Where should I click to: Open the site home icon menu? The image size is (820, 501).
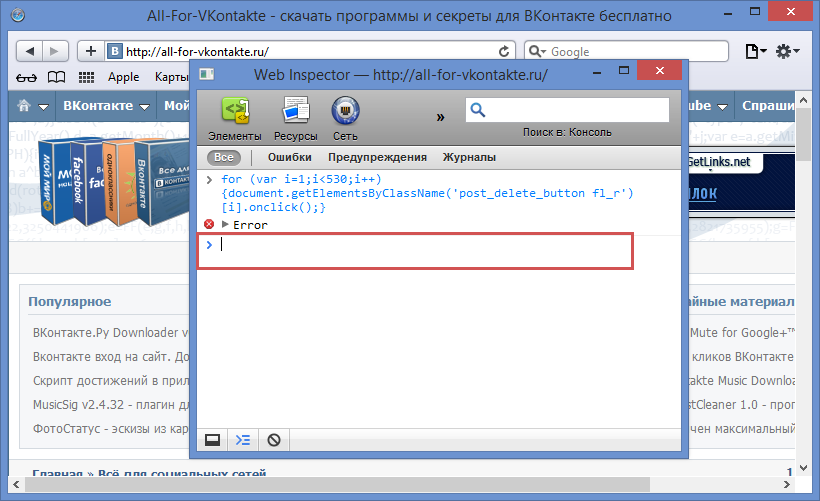pos(32,106)
